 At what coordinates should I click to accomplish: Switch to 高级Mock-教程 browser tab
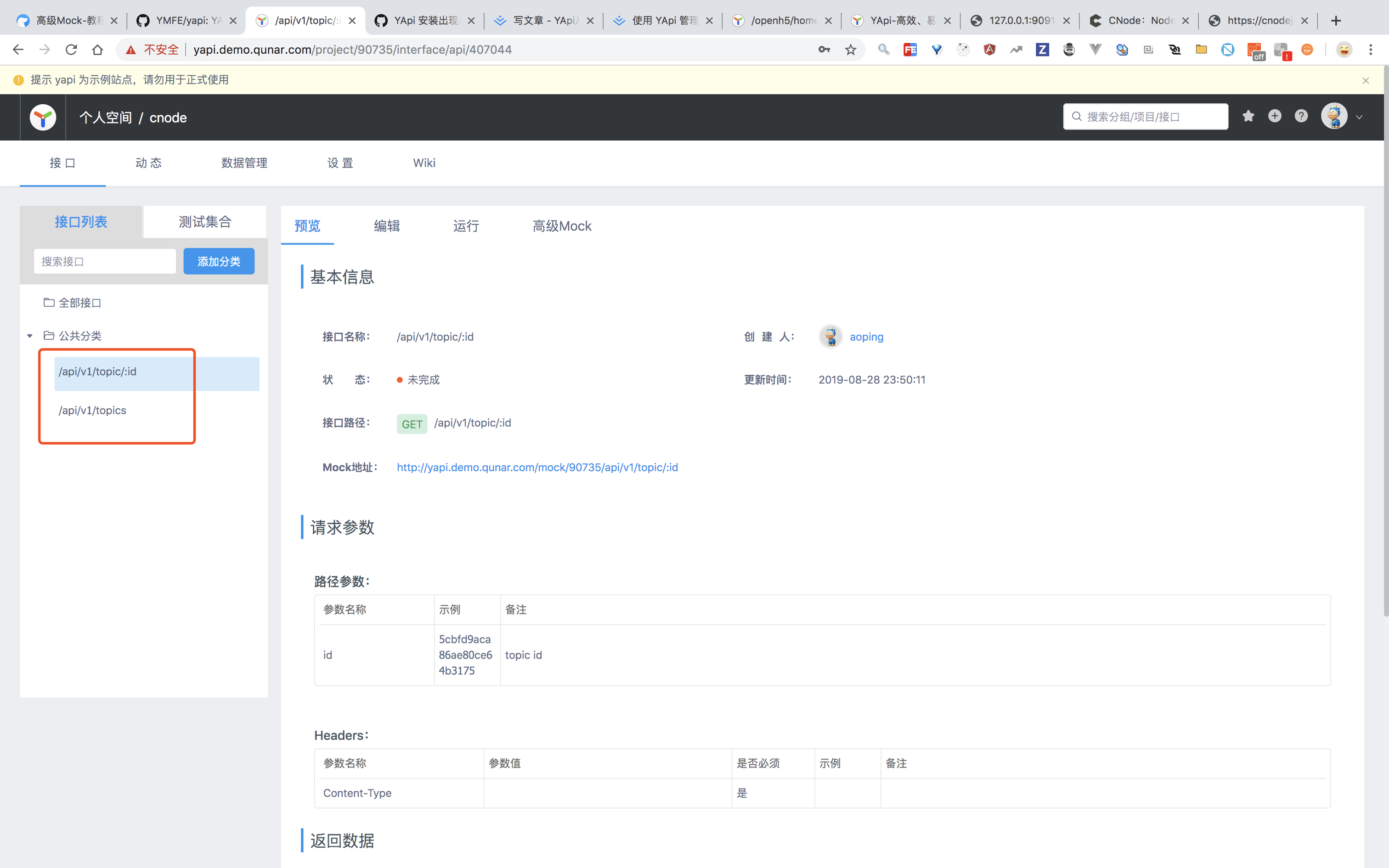pyautogui.click(x=67, y=21)
